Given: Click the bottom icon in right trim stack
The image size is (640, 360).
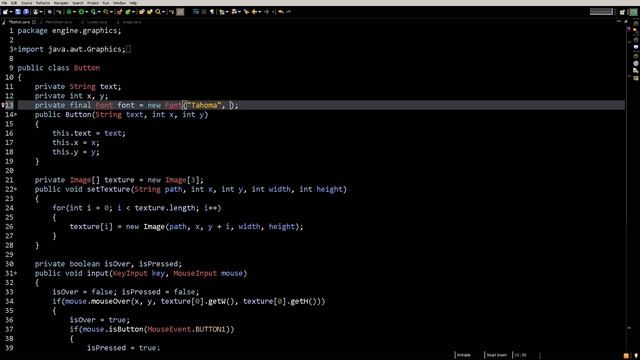Looking at the screenshot, I should 636,78.
